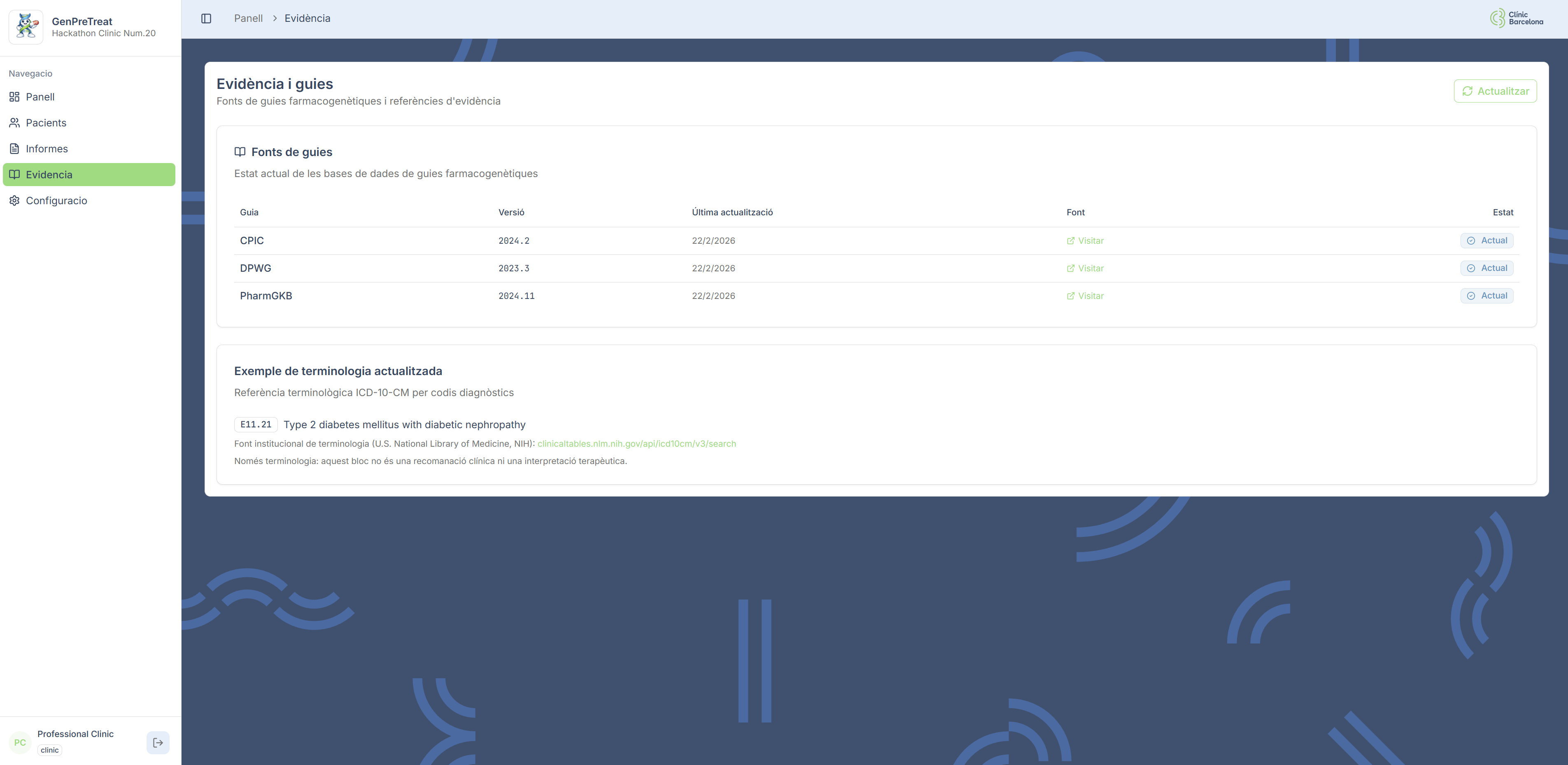Click the Panell breadcrumb link
The width and height of the screenshot is (1568, 765).
point(248,18)
